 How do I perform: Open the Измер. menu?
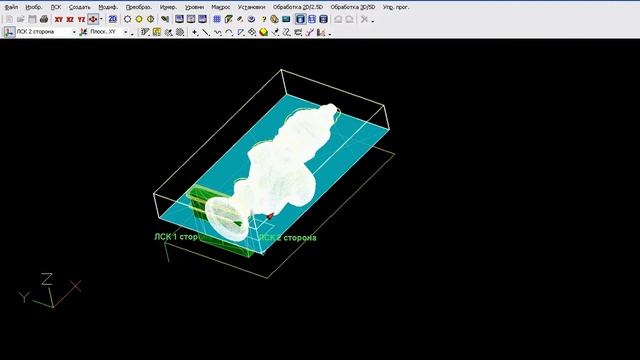168,7
